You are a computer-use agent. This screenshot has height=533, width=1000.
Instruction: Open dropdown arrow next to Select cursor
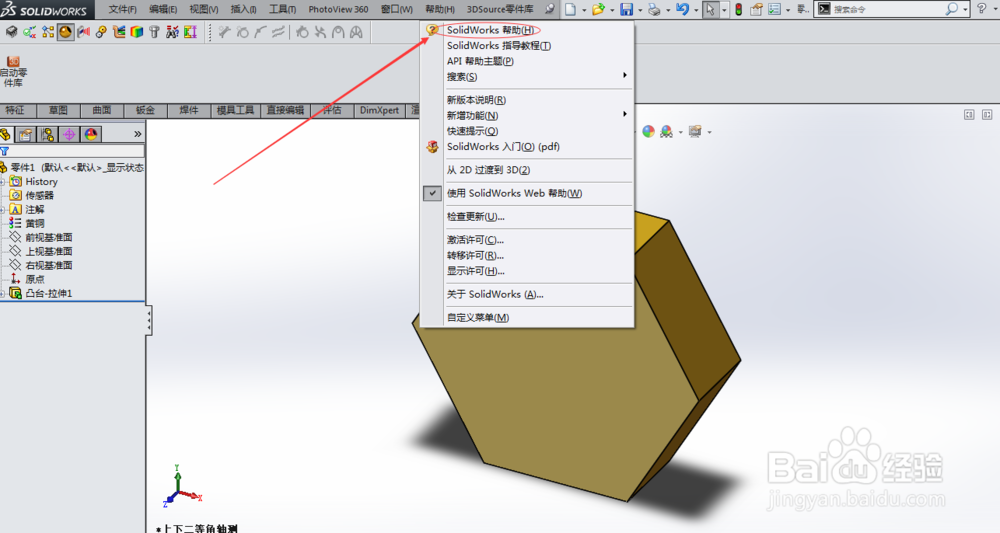coord(724,10)
